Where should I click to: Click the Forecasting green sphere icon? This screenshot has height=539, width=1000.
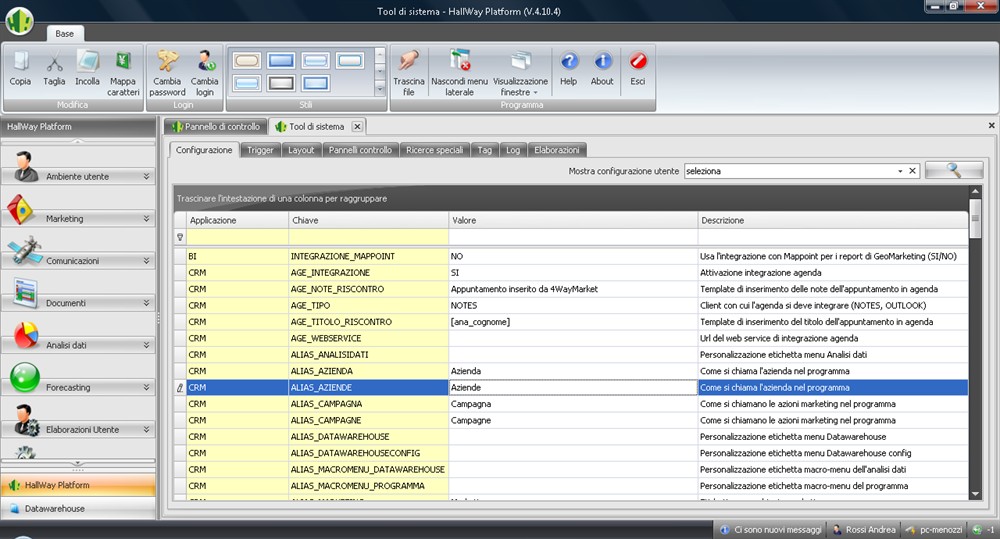click(26, 377)
